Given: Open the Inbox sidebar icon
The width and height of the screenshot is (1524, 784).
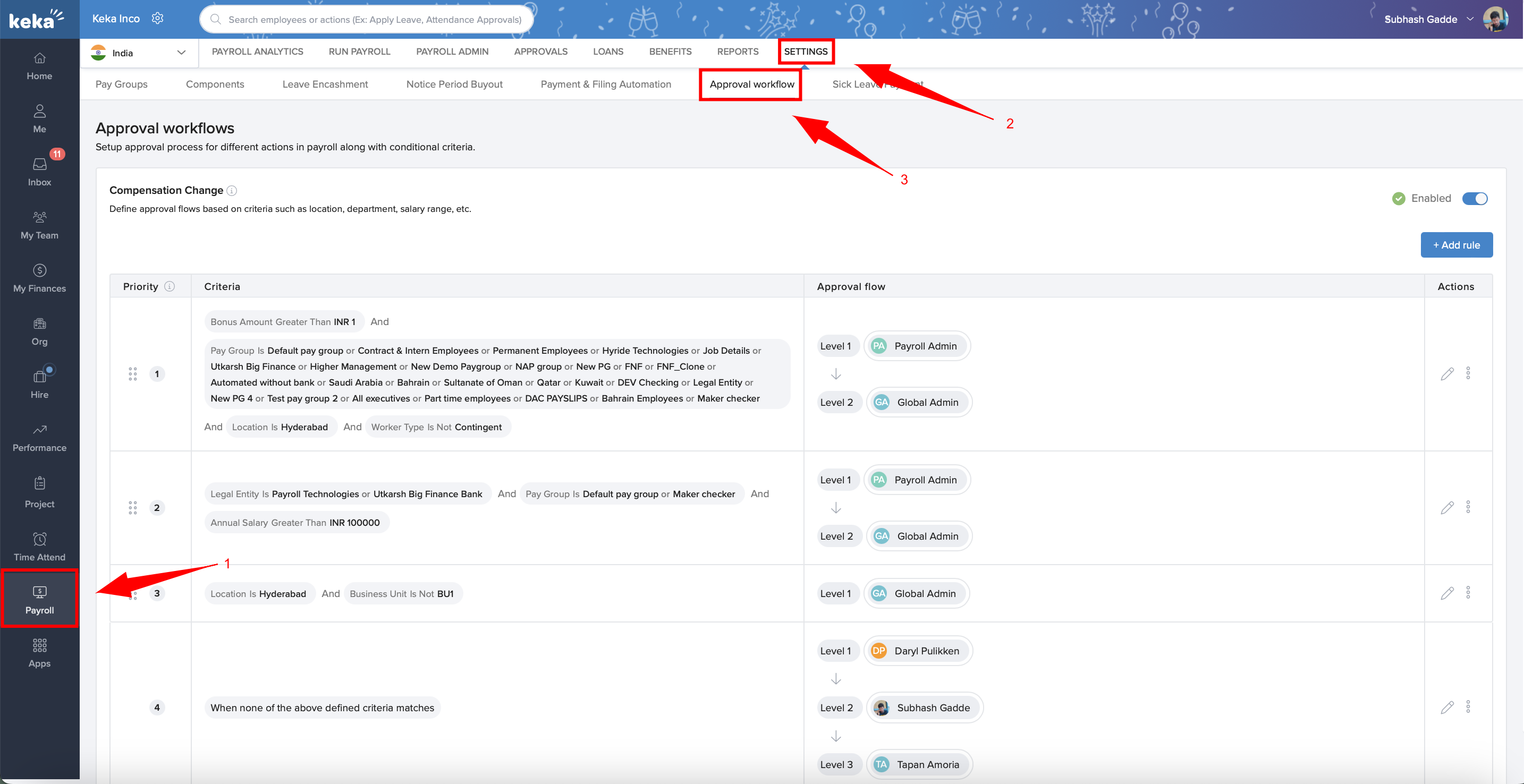Looking at the screenshot, I should (39, 164).
